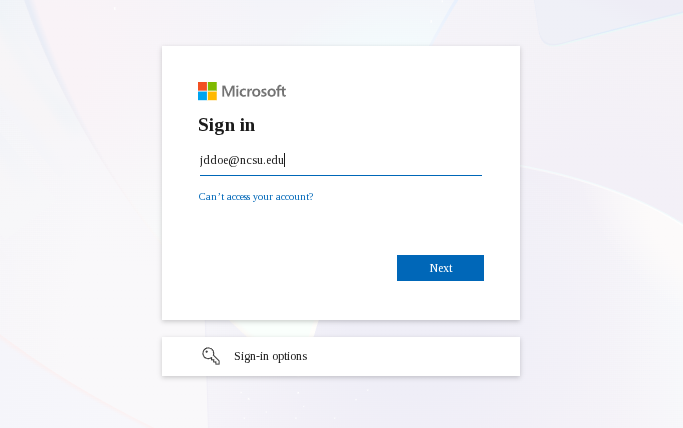This screenshot has width=683, height=428.
Task: Follow the "Can't access your account?" link
Action: coord(256,197)
